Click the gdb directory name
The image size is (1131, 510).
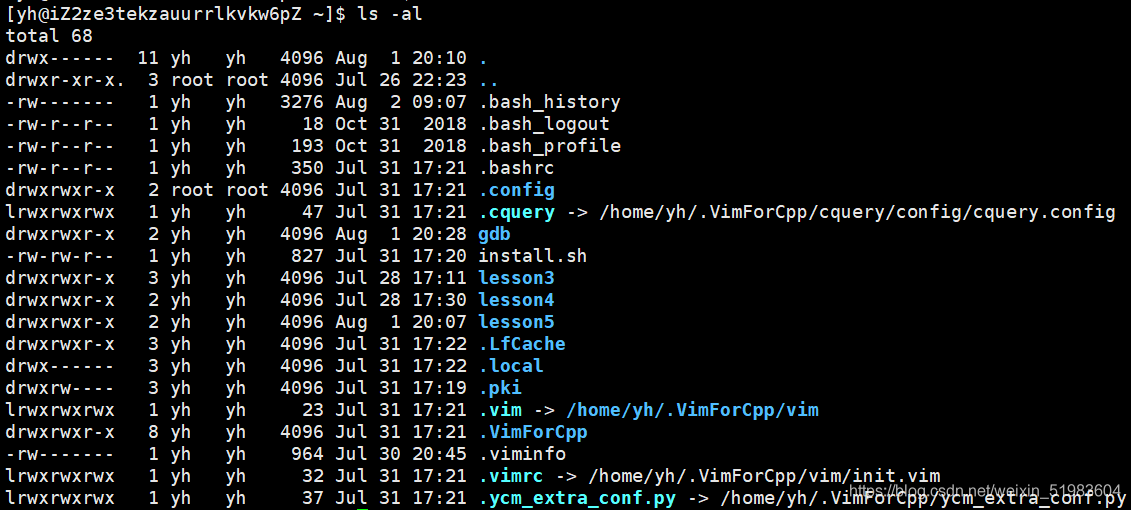494,234
